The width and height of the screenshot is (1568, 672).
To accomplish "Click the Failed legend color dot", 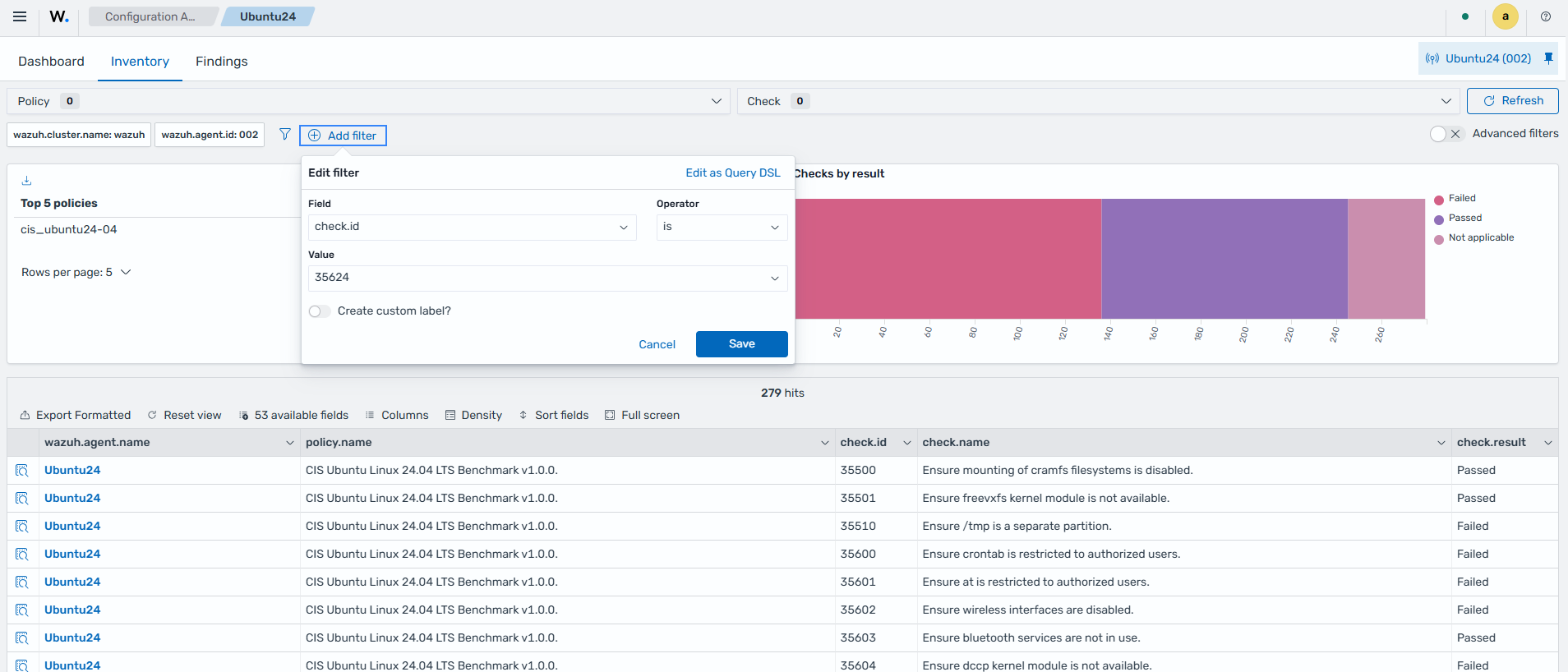I will [x=1439, y=200].
